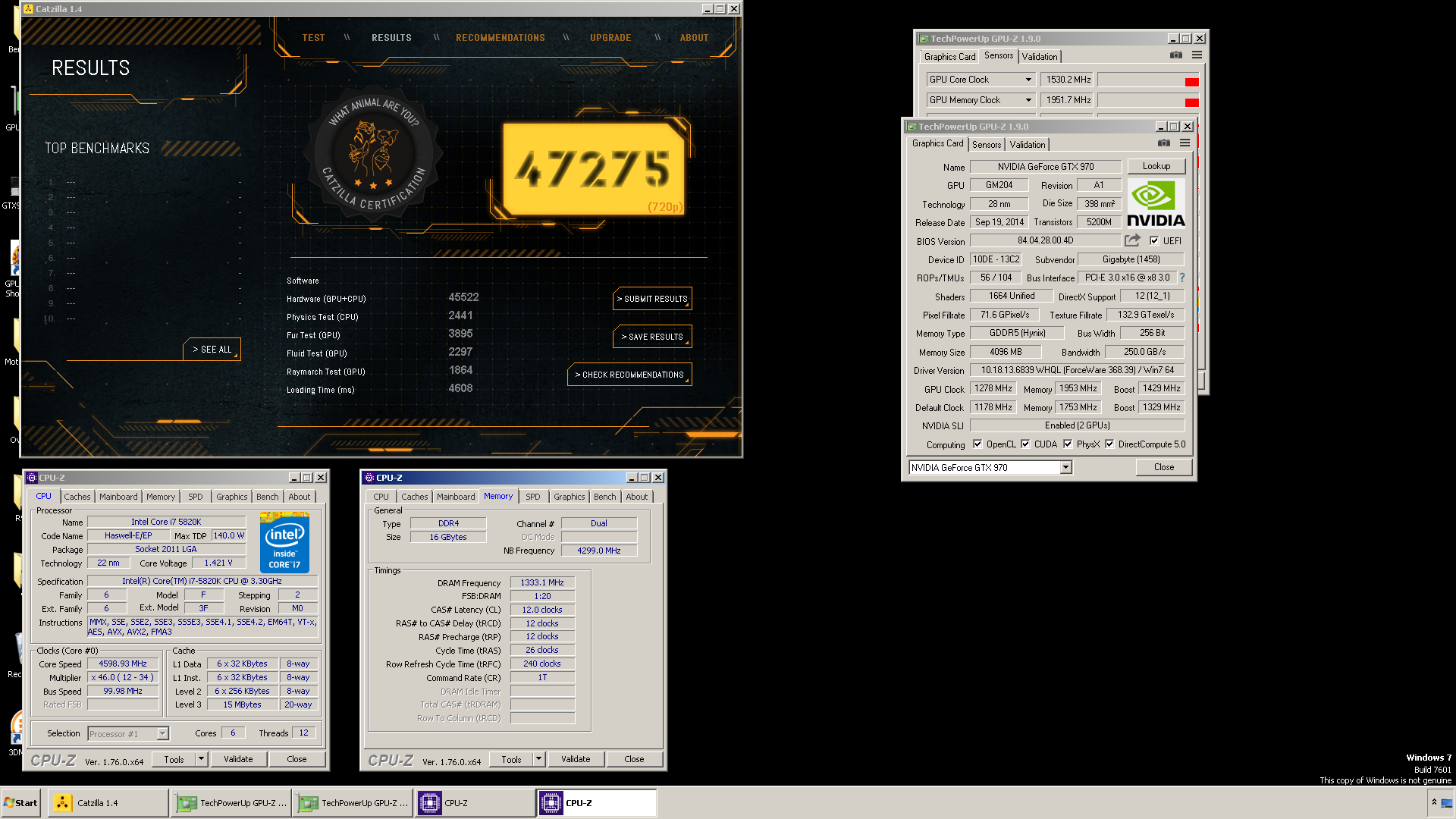The width and height of the screenshot is (1456, 819).
Task: Open the hamburger menu in the rear GPU-Z window
Action: pyautogui.click(x=1197, y=55)
